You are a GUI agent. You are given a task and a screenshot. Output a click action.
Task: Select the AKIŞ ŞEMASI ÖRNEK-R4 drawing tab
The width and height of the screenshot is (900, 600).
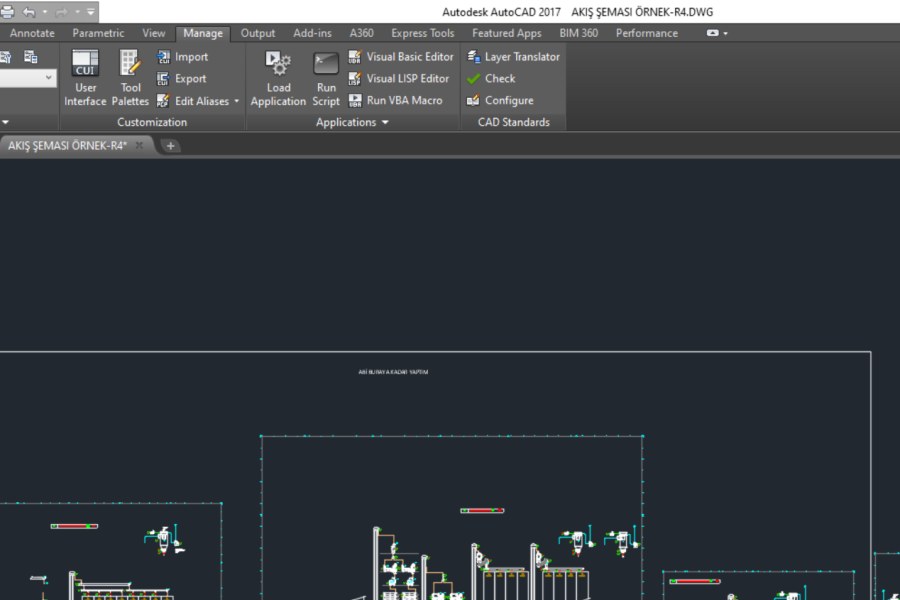pyautogui.click(x=67, y=146)
